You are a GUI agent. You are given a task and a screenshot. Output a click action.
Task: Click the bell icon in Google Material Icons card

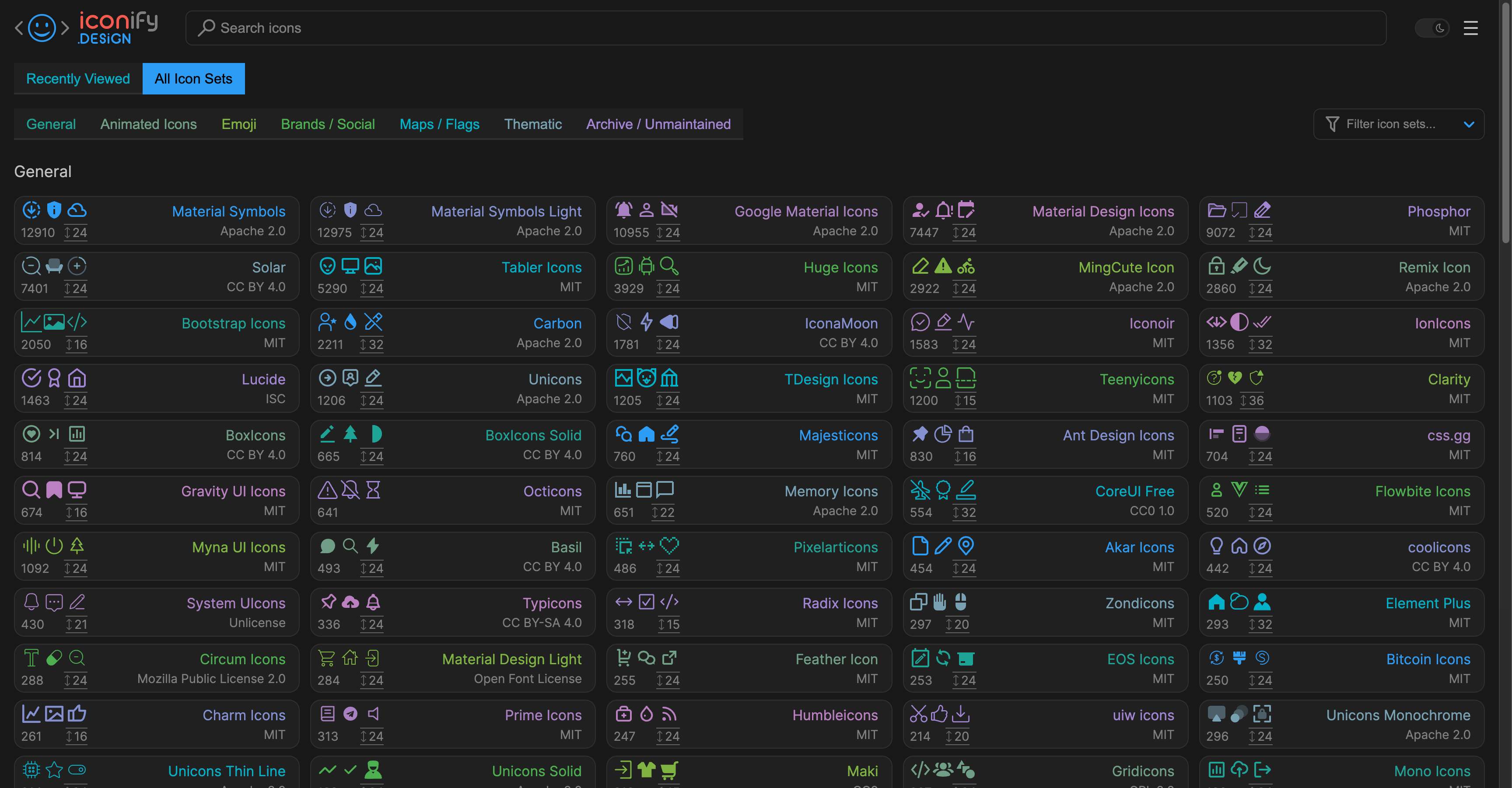click(x=624, y=209)
